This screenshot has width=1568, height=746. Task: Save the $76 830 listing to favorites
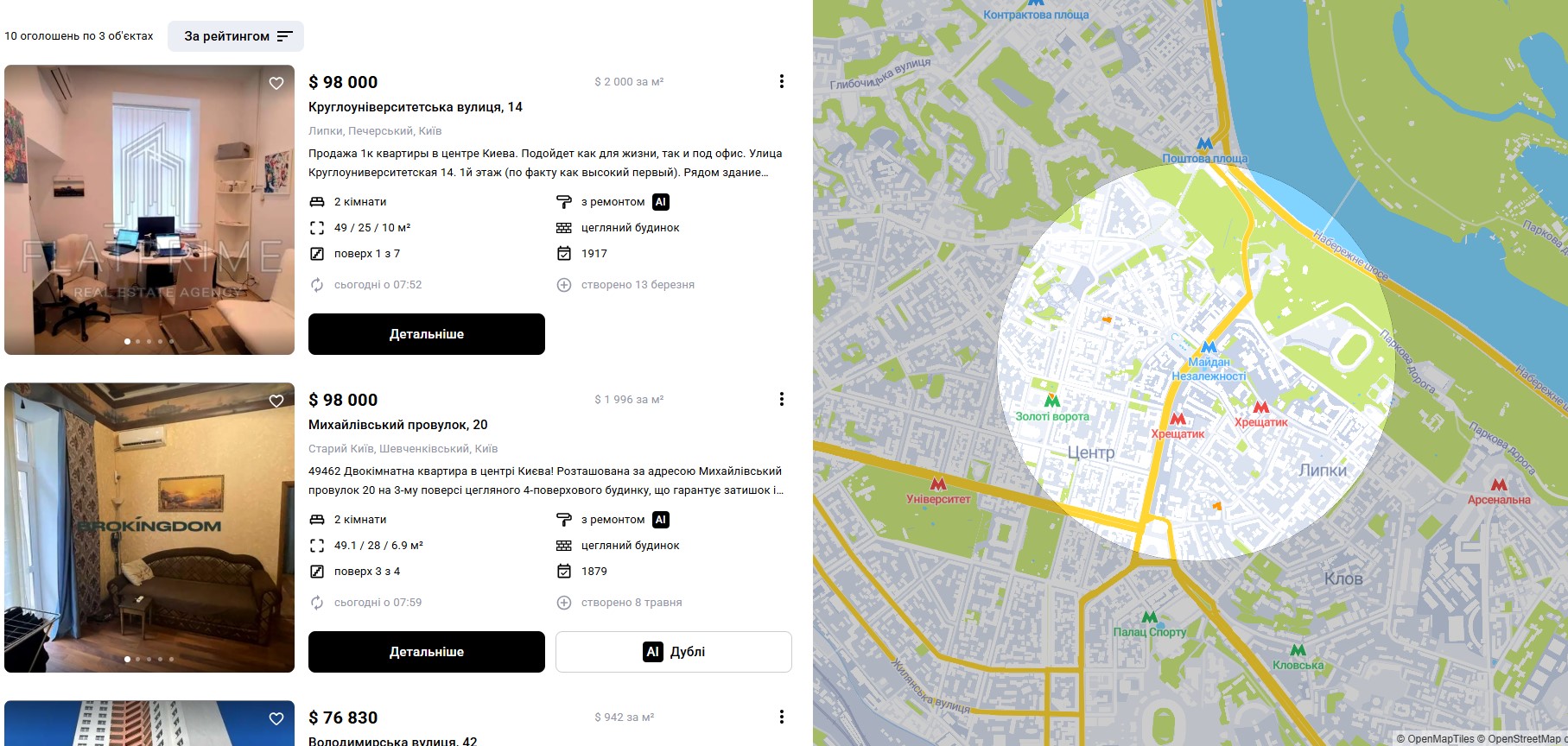[x=276, y=719]
